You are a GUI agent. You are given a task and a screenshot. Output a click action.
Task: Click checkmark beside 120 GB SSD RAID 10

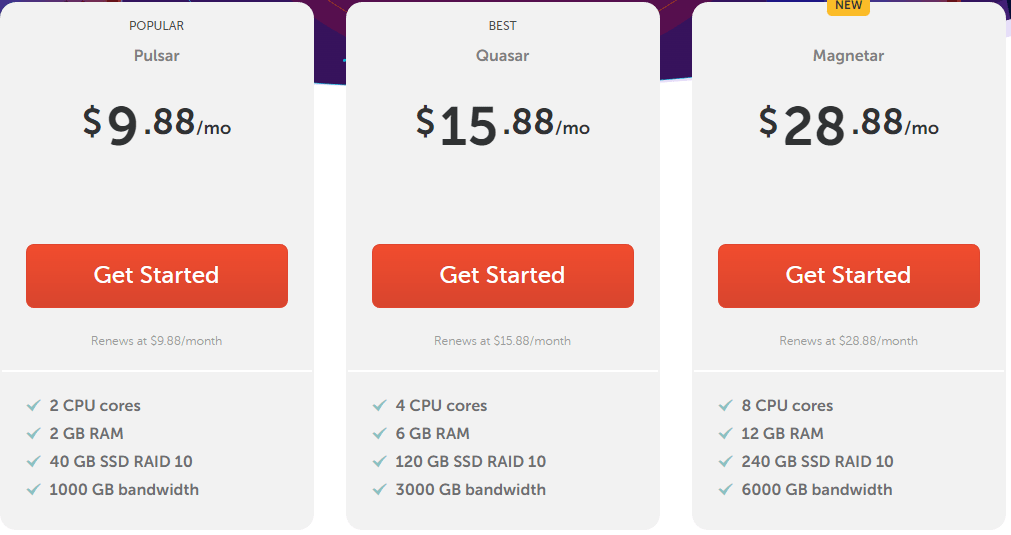click(380, 462)
